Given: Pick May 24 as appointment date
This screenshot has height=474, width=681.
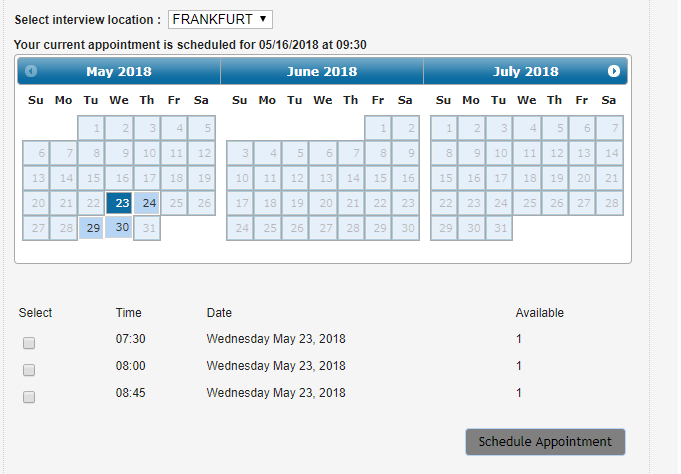Looking at the screenshot, I should [147, 203].
